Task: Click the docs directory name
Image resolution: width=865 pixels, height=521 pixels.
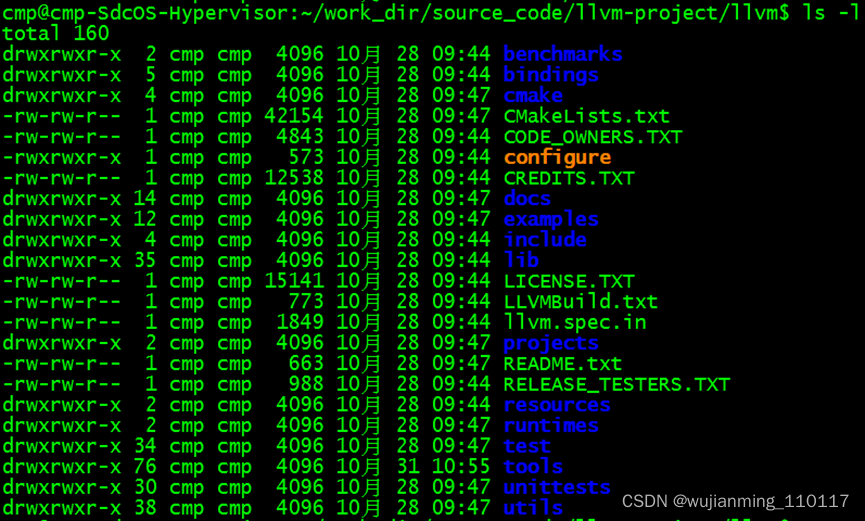Action: (x=527, y=199)
